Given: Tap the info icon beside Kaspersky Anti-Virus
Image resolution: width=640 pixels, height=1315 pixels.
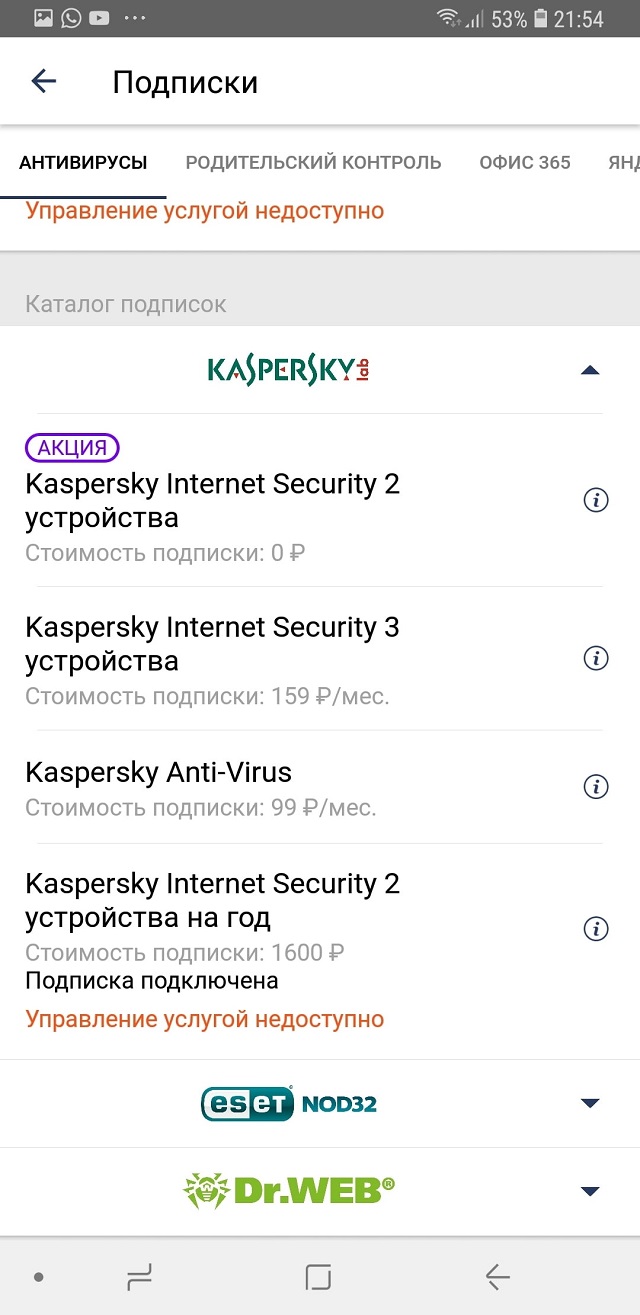Looking at the screenshot, I should tap(596, 787).
